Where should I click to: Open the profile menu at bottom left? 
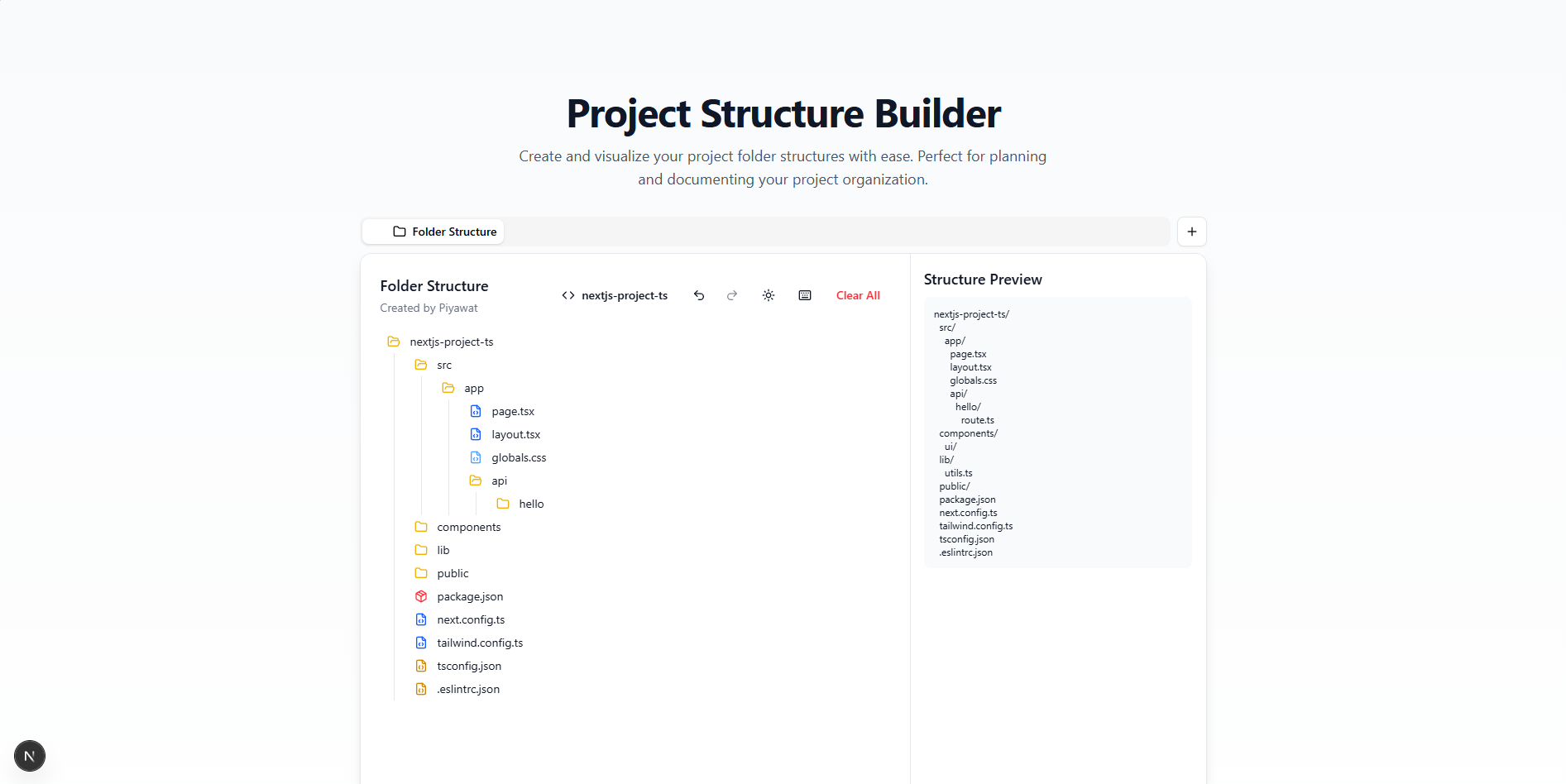point(29,755)
